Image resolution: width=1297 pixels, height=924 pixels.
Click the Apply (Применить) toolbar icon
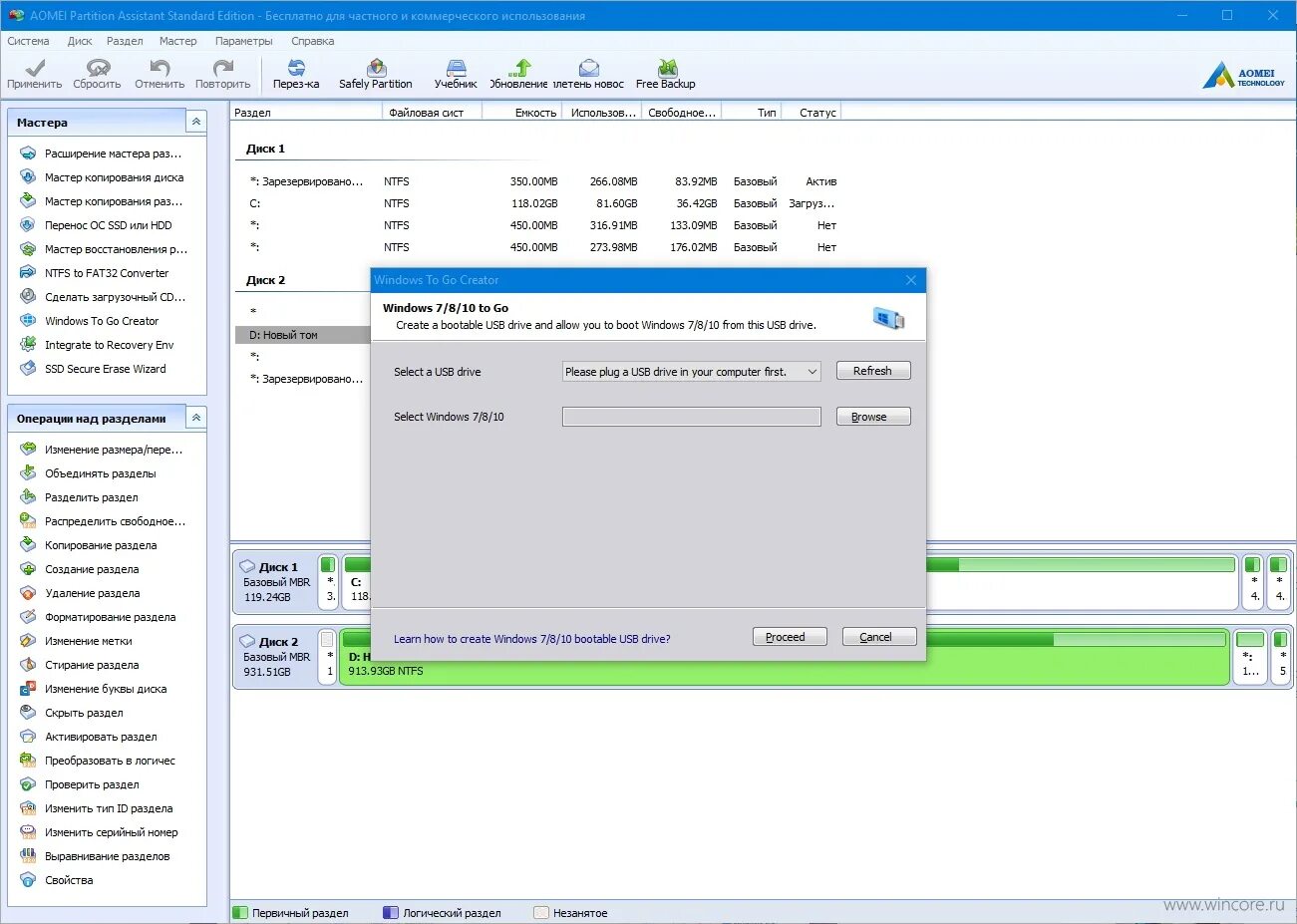35,74
